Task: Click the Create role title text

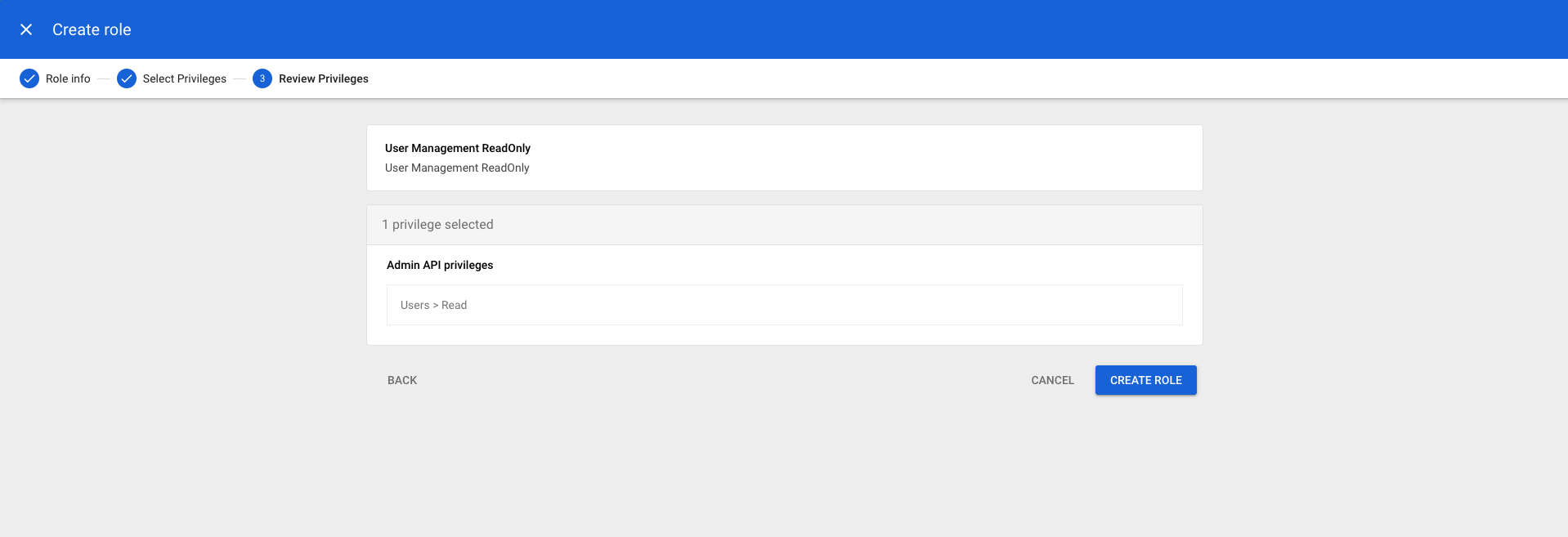Action: [92, 29]
